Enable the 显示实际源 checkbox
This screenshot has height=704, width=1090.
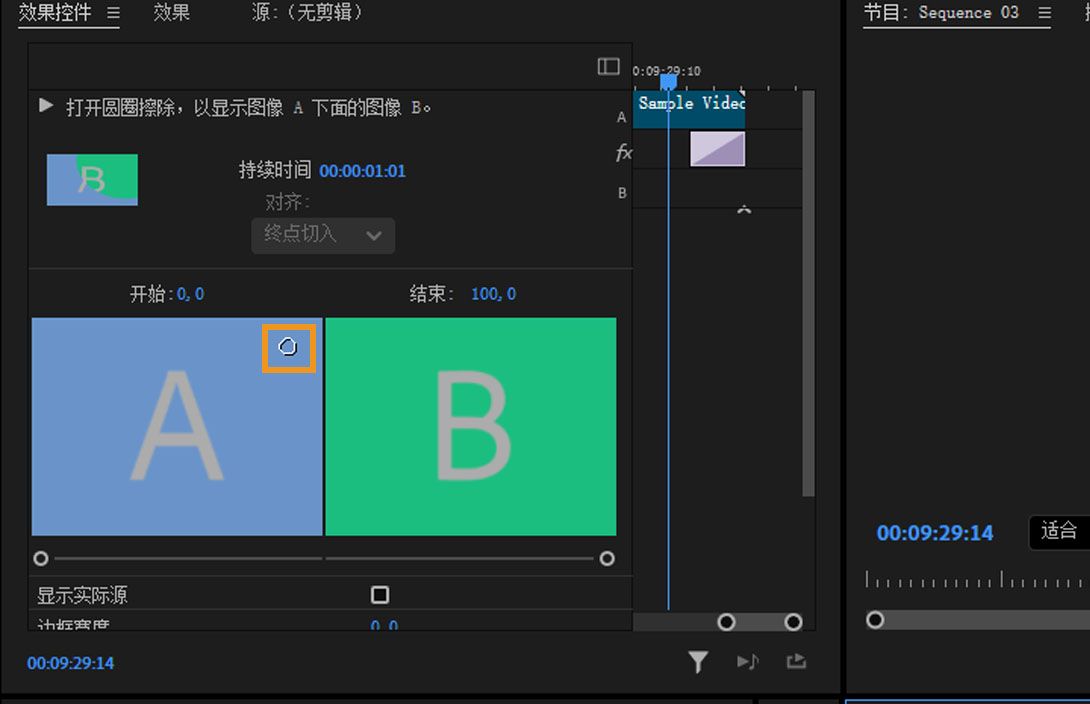click(379, 594)
